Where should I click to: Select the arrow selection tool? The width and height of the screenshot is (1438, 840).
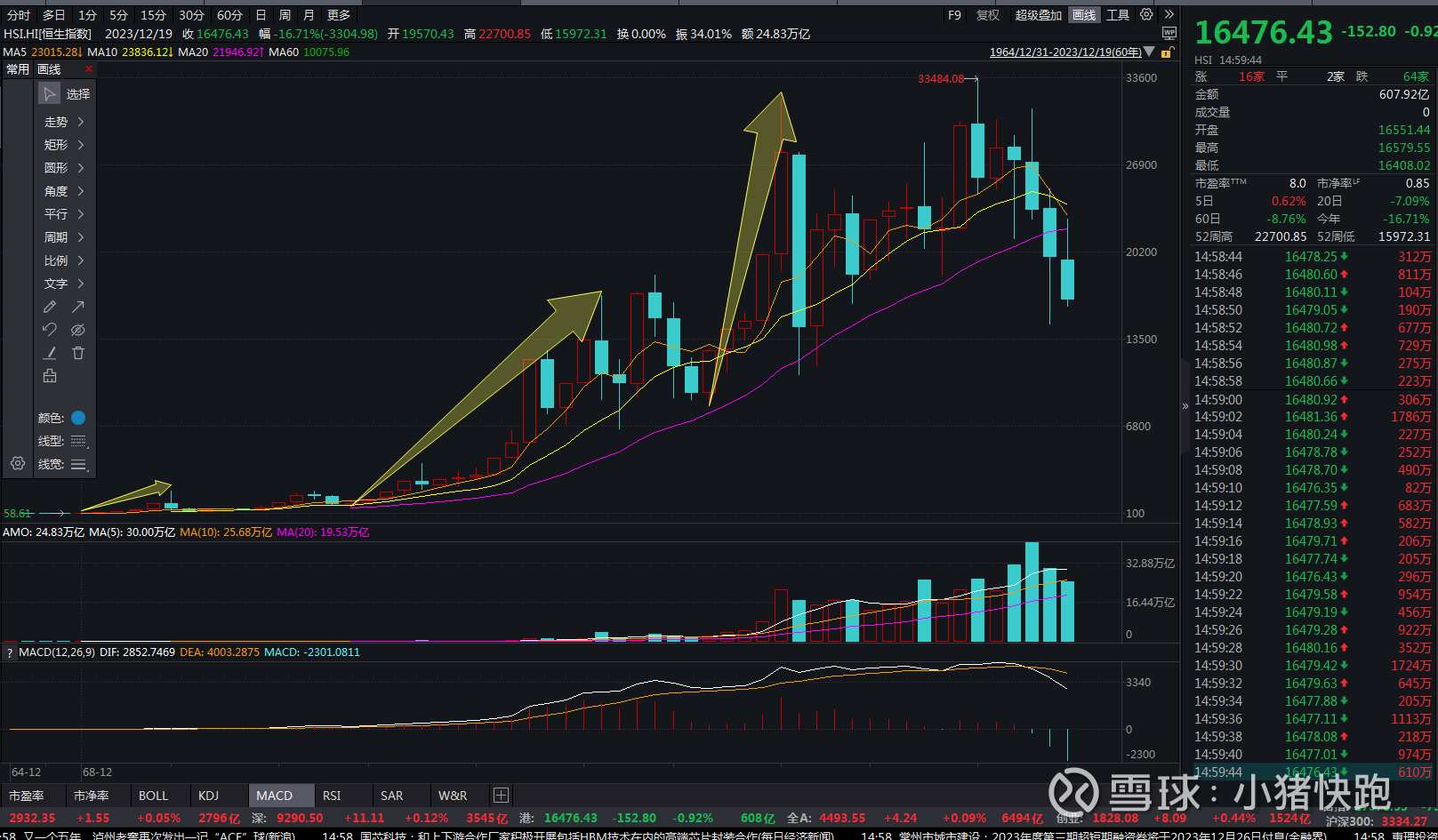tap(50, 93)
